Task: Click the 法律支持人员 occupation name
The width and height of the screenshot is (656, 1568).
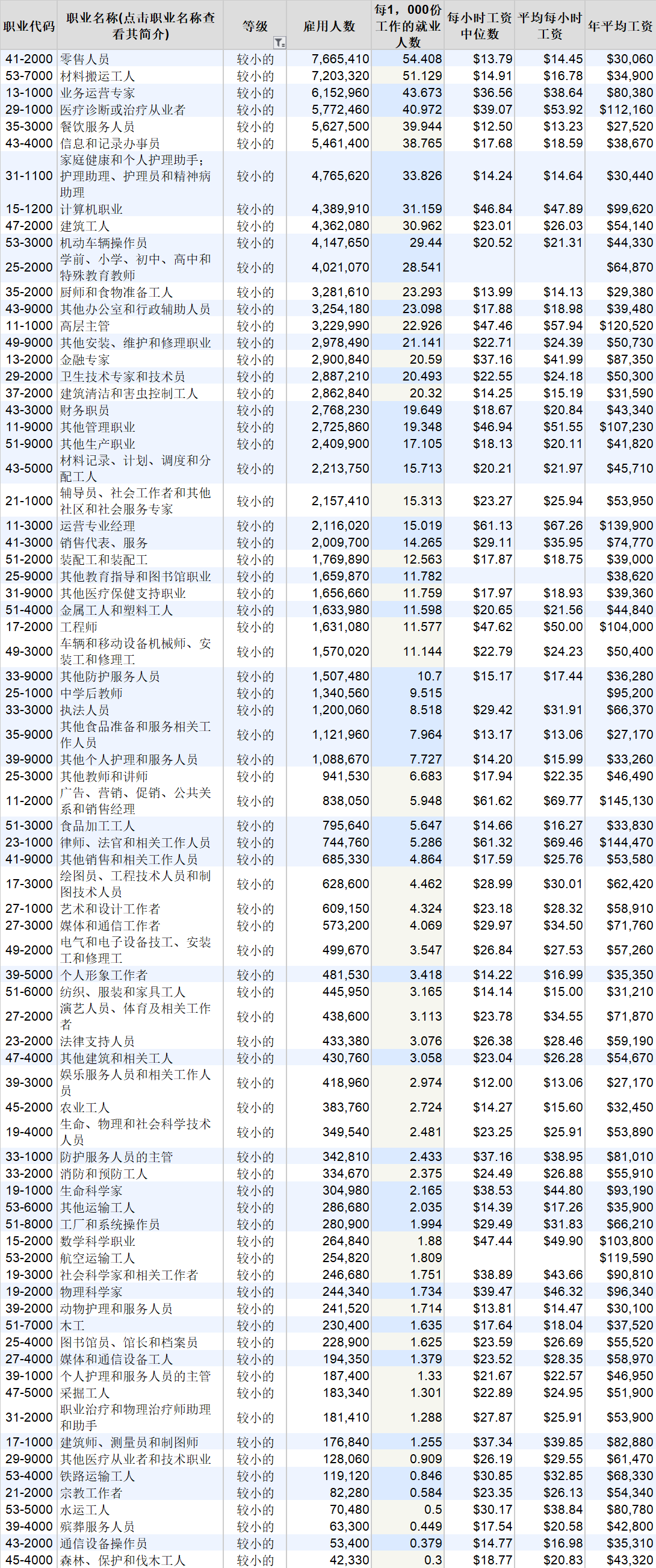Action: click(x=97, y=1041)
